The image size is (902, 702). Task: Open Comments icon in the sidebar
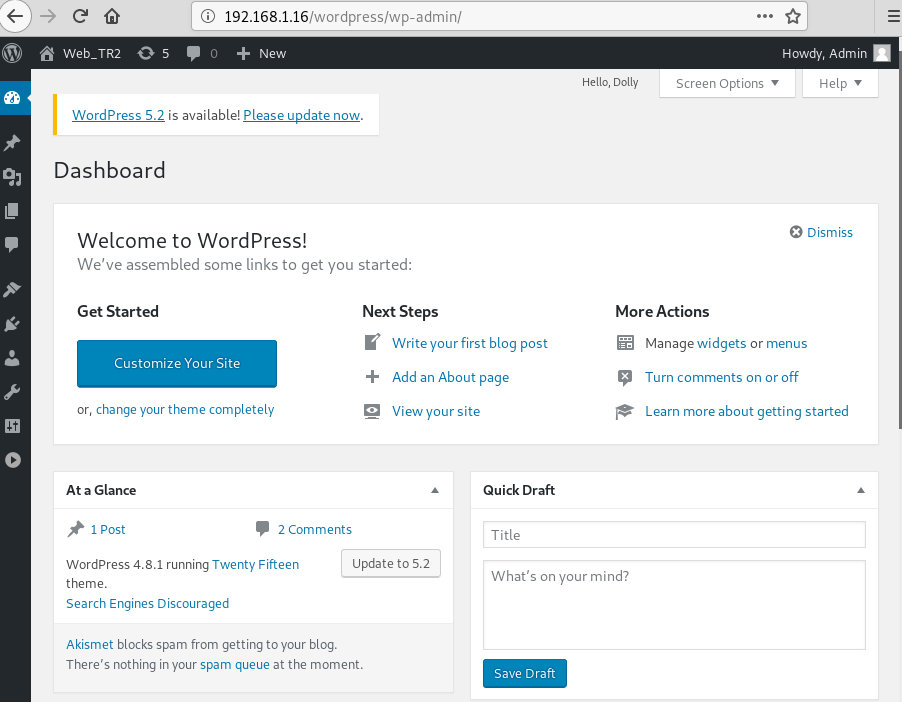point(12,245)
